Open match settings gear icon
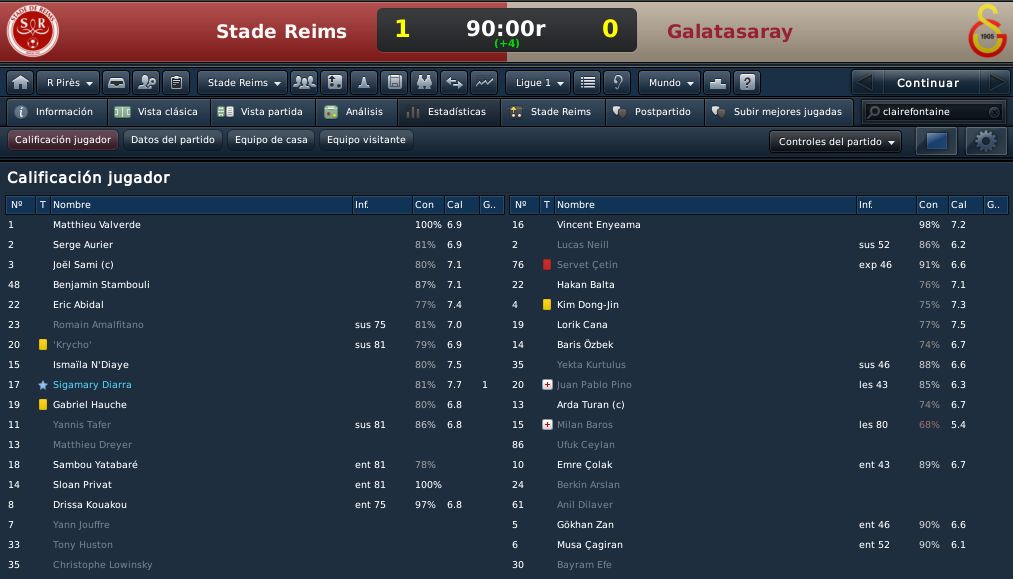Viewport: 1013px width, 579px height. (985, 141)
